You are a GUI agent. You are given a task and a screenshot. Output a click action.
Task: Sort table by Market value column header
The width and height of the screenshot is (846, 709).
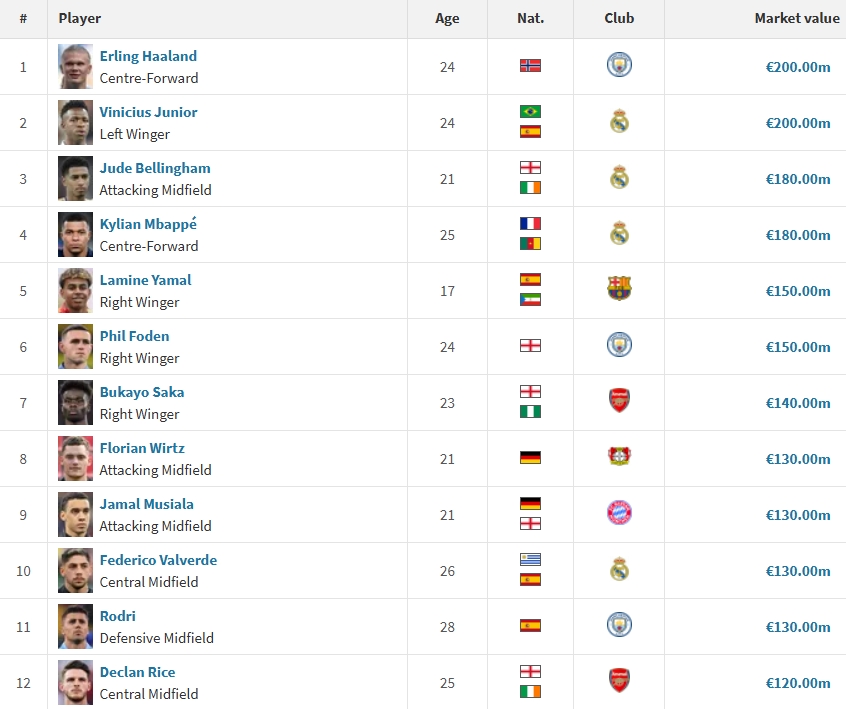click(796, 18)
